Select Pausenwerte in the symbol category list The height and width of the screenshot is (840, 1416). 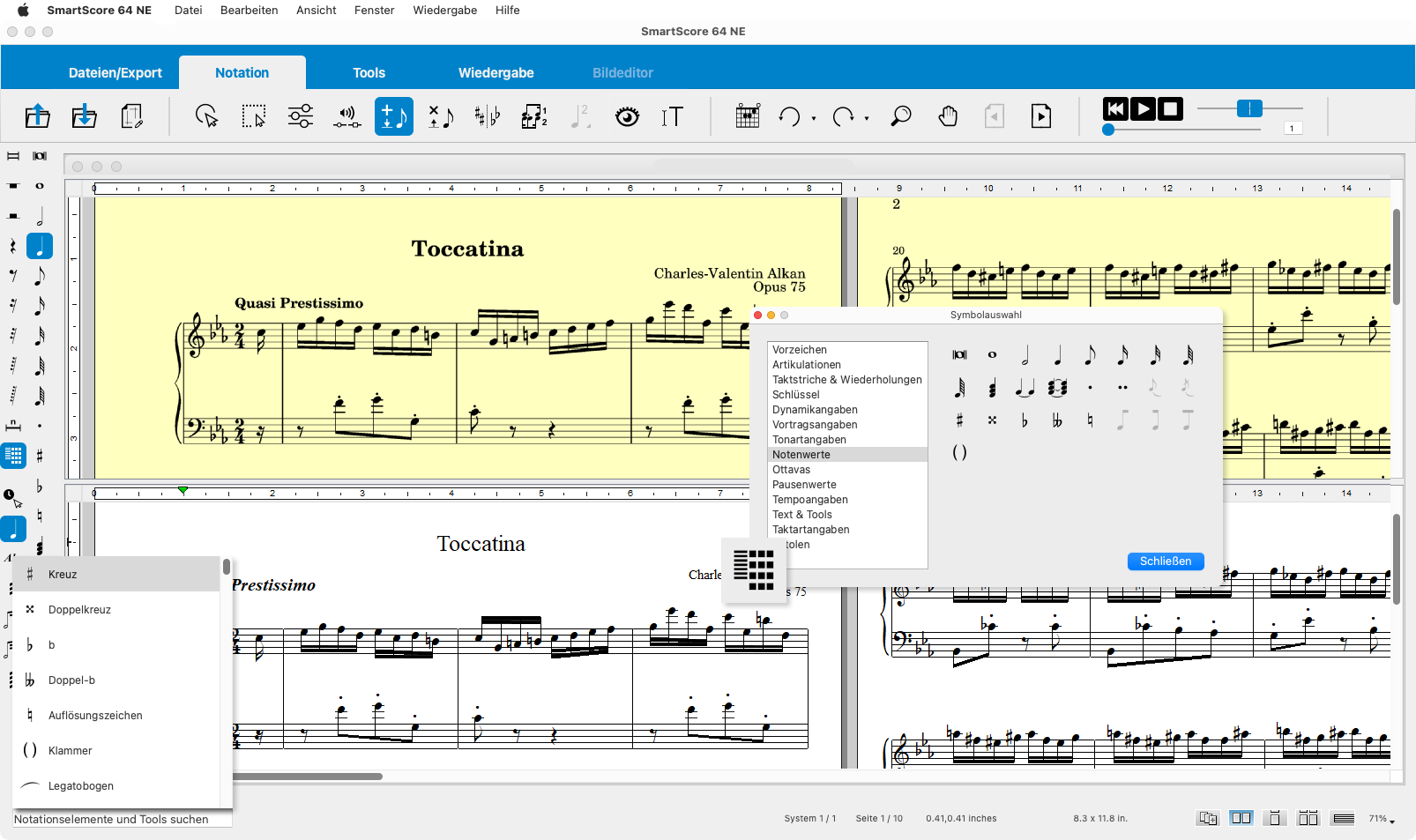804,485
